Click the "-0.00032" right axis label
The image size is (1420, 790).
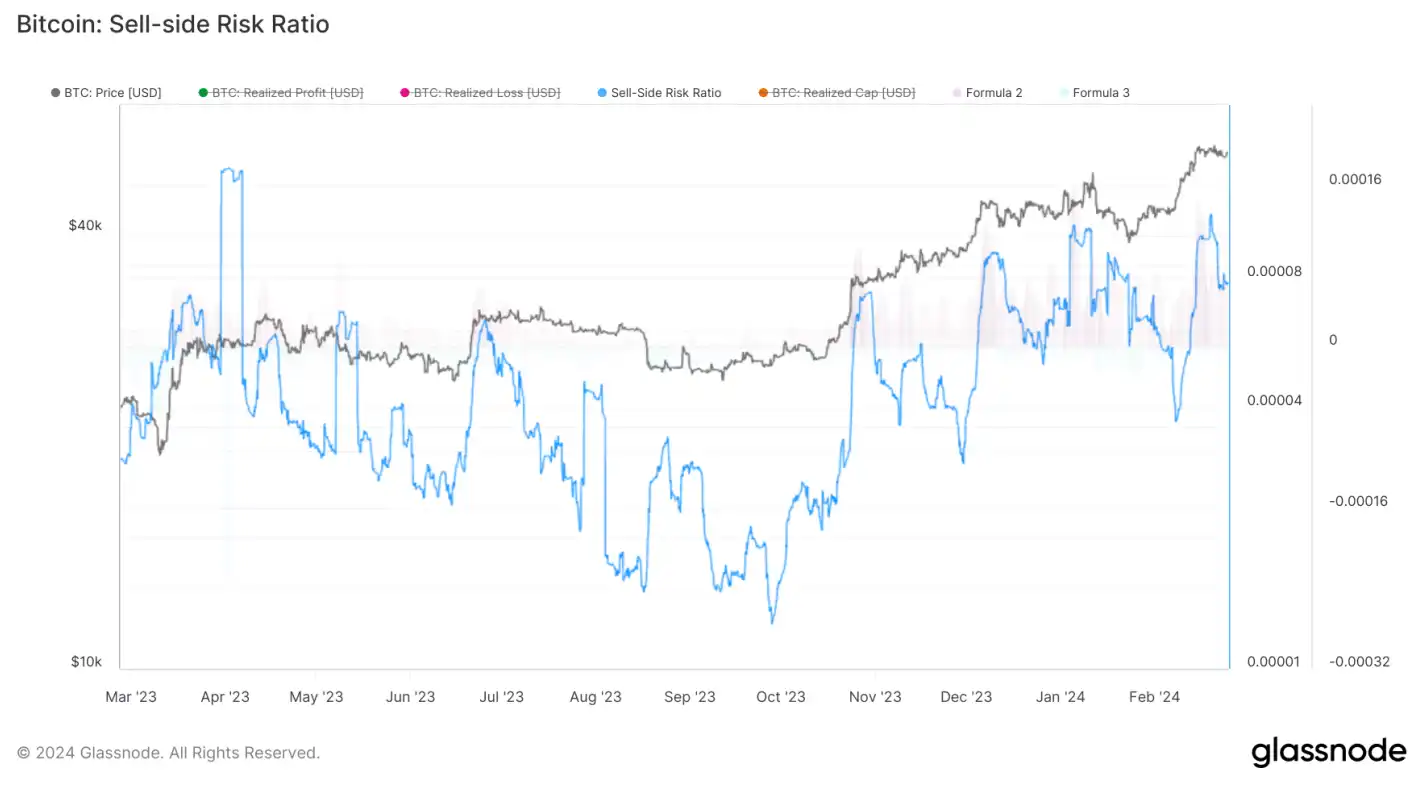(x=1358, y=661)
